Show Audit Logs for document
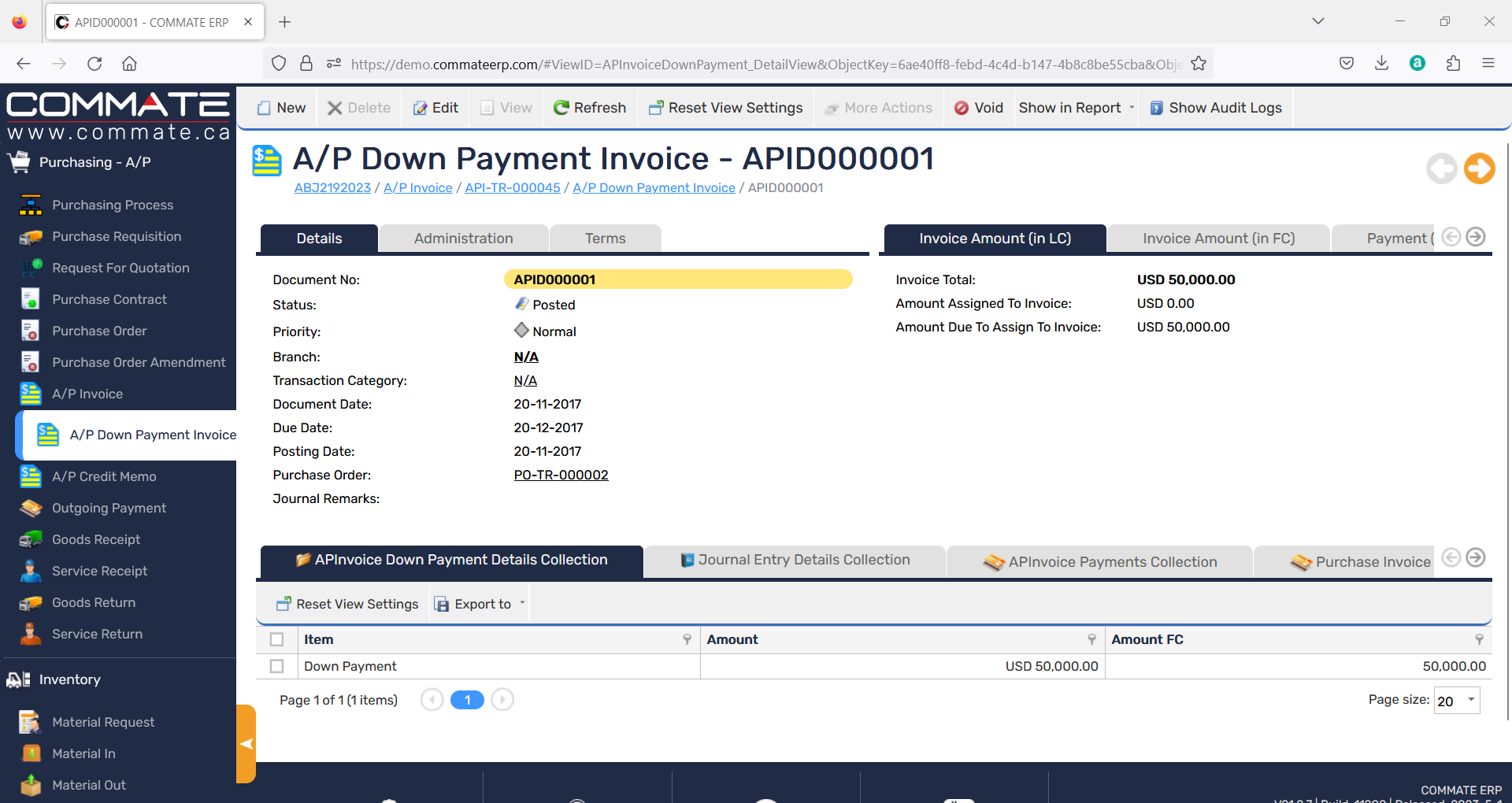Screen dimensions: 1512x803 [1216, 108]
